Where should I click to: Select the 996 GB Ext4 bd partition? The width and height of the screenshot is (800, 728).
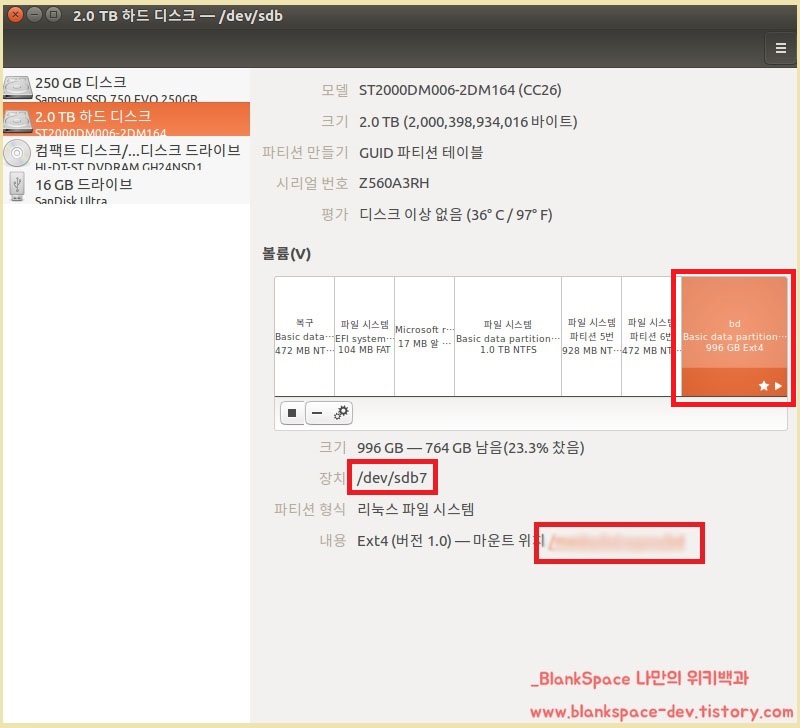[734, 337]
